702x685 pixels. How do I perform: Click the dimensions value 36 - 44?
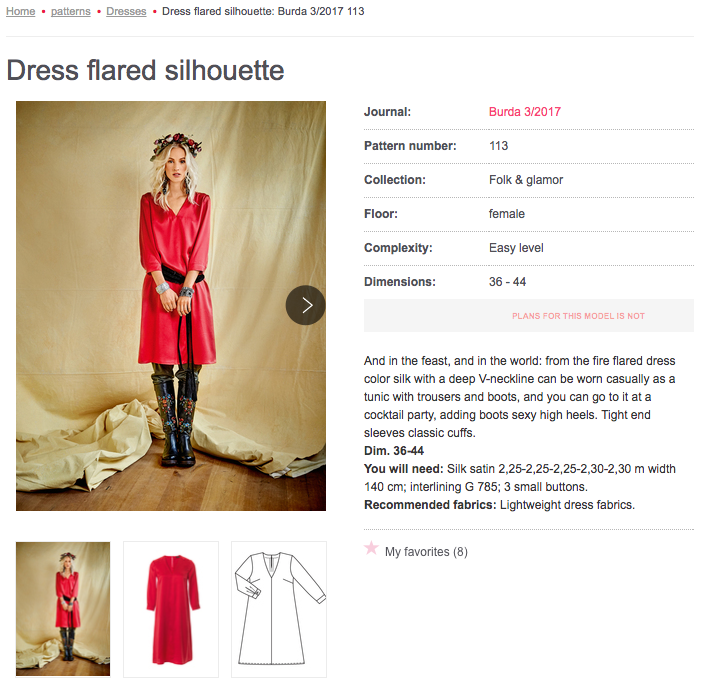[x=507, y=282]
